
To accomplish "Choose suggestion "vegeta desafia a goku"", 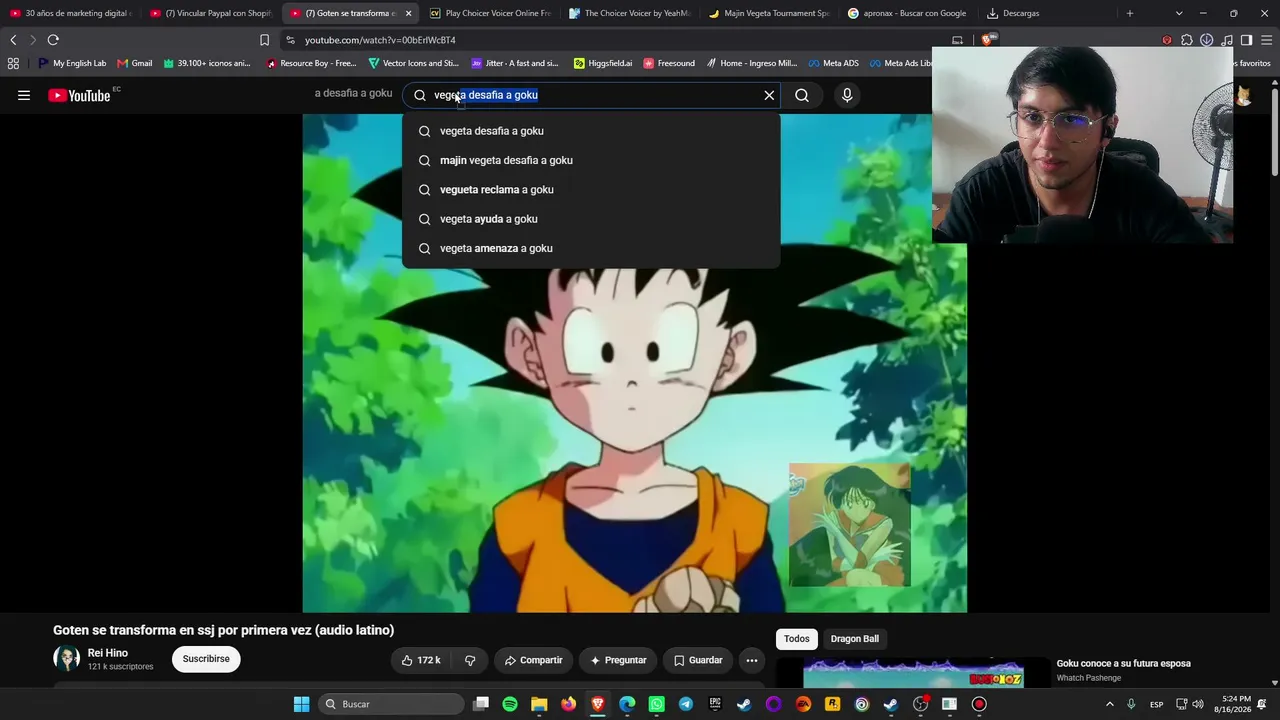I will pyautogui.click(x=591, y=131).
